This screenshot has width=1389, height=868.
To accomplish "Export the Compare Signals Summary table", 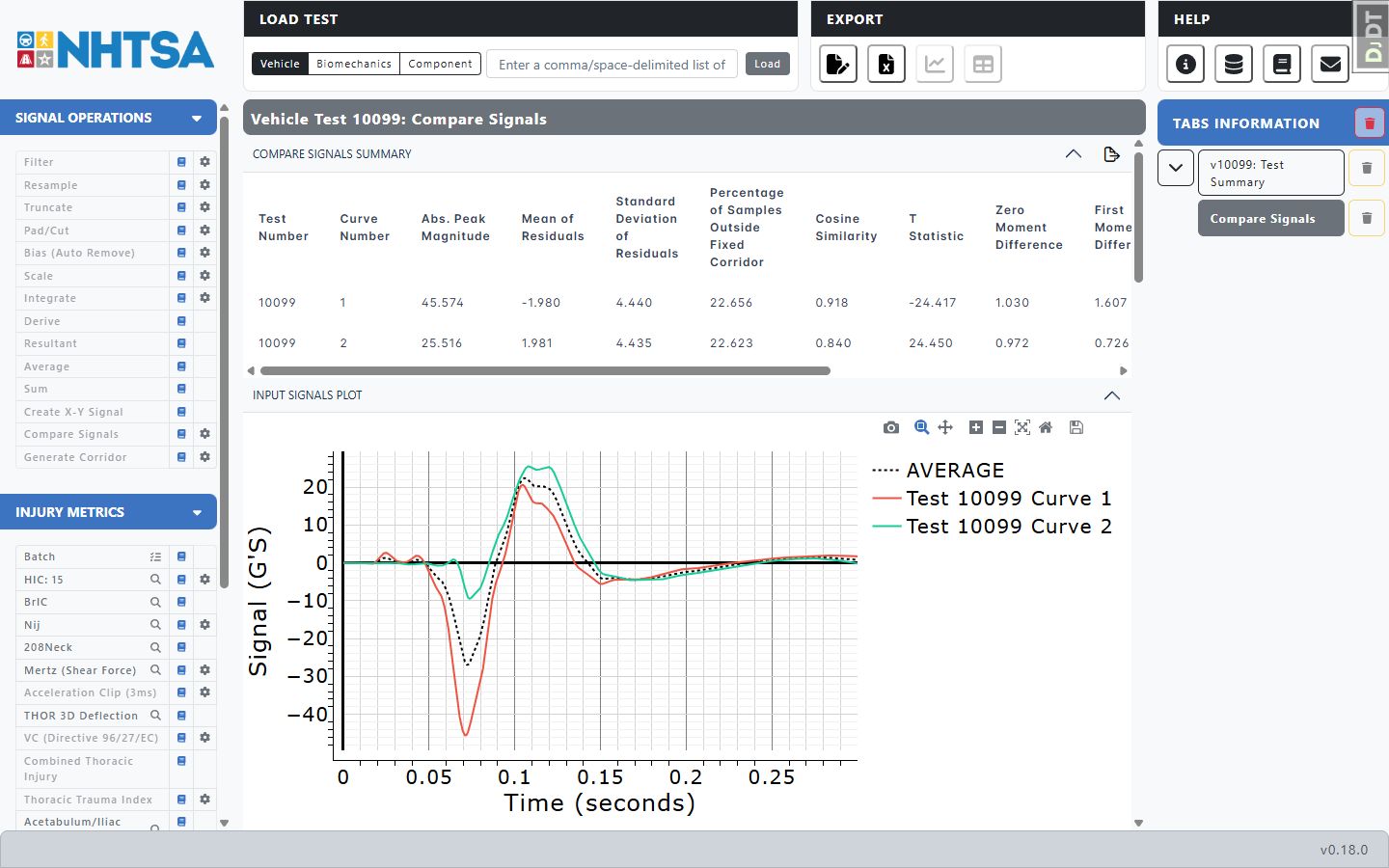I will tap(1111, 154).
